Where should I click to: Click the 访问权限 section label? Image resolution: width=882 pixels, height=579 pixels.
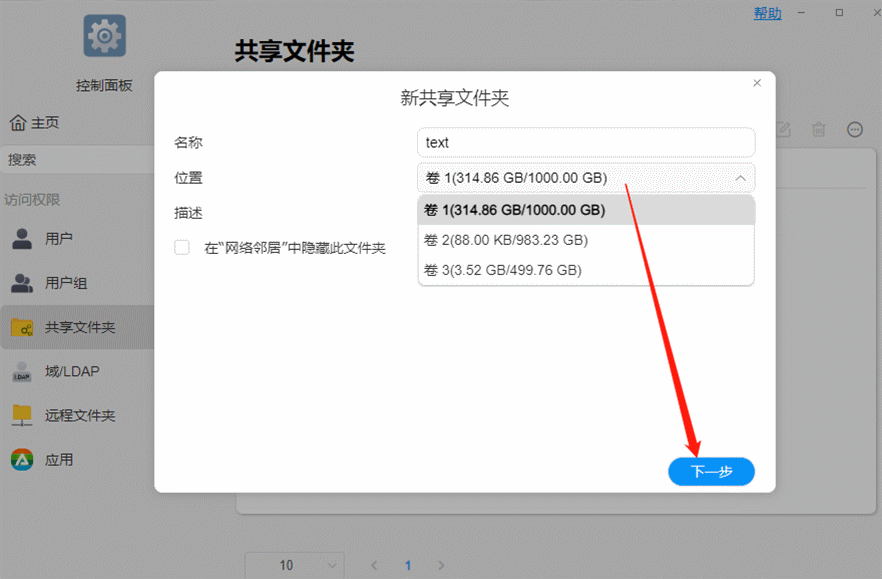click(x=32, y=200)
